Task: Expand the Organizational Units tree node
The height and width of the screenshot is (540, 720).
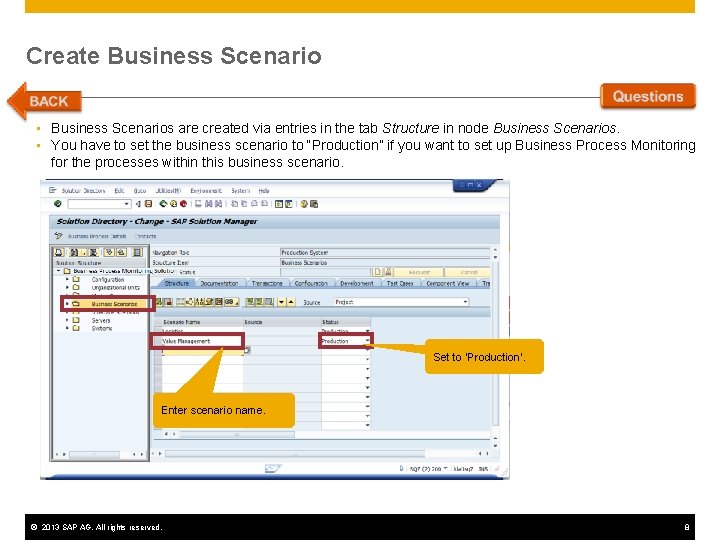Action: pyautogui.click(x=67, y=287)
